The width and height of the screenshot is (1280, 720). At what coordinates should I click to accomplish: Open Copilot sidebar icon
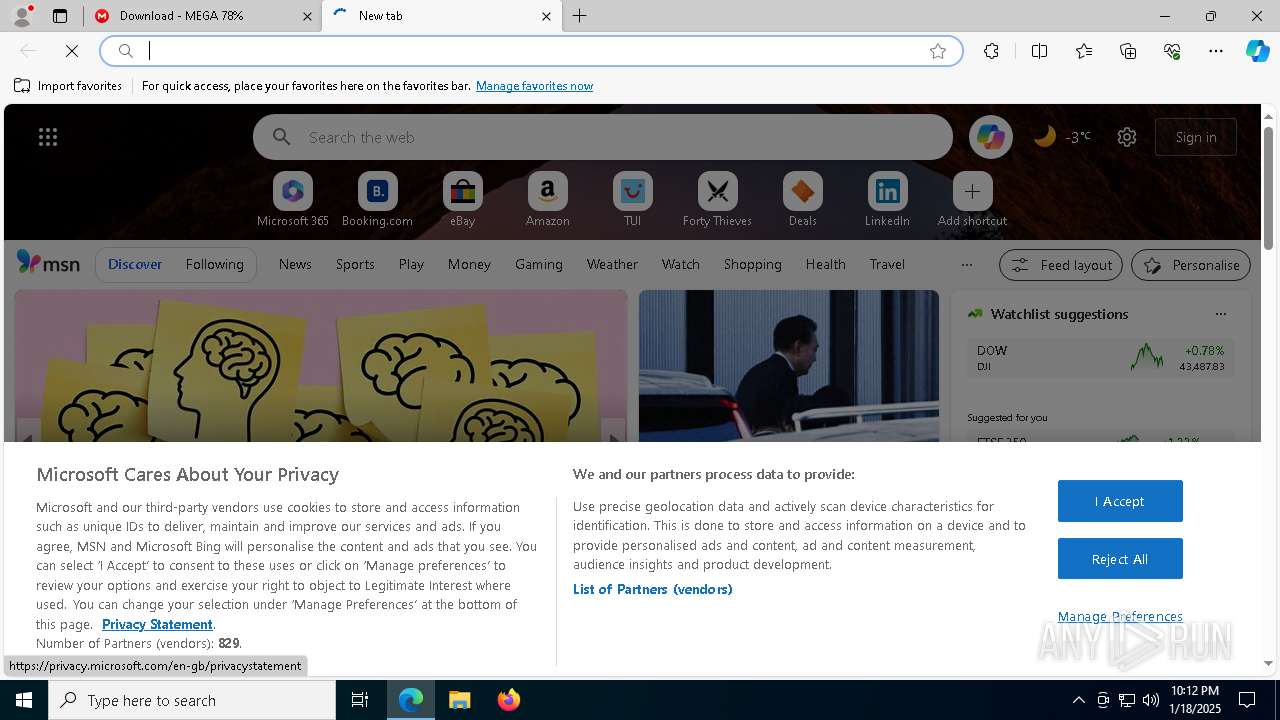pyautogui.click(x=1257, y=51)
